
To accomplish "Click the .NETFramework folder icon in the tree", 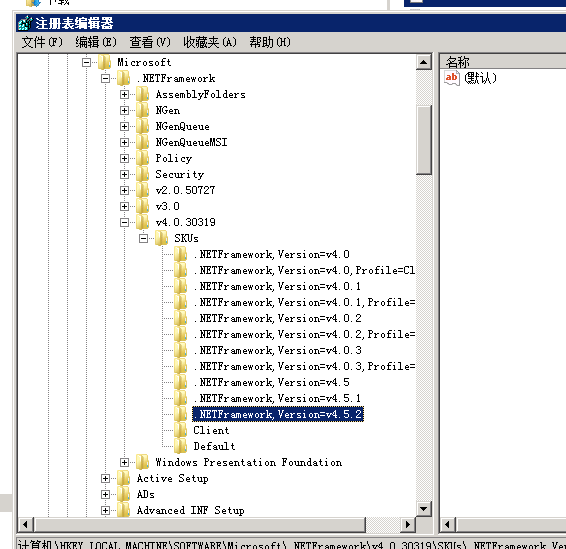I will 123,78.
